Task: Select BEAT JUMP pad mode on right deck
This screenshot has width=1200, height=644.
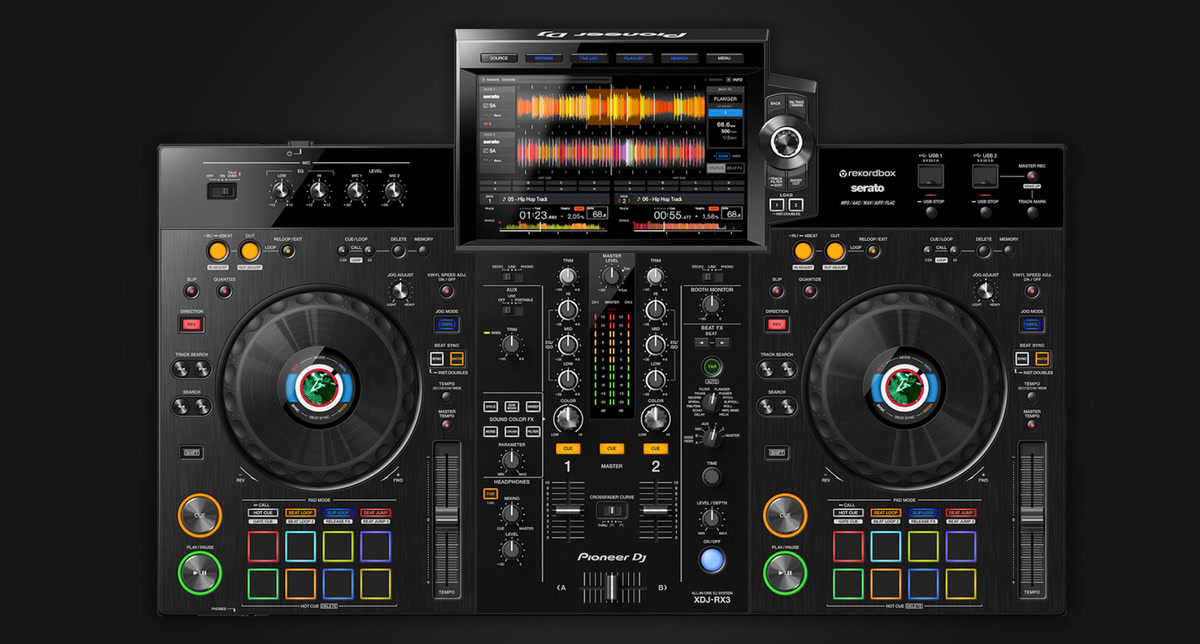Action: click(962, 512)
